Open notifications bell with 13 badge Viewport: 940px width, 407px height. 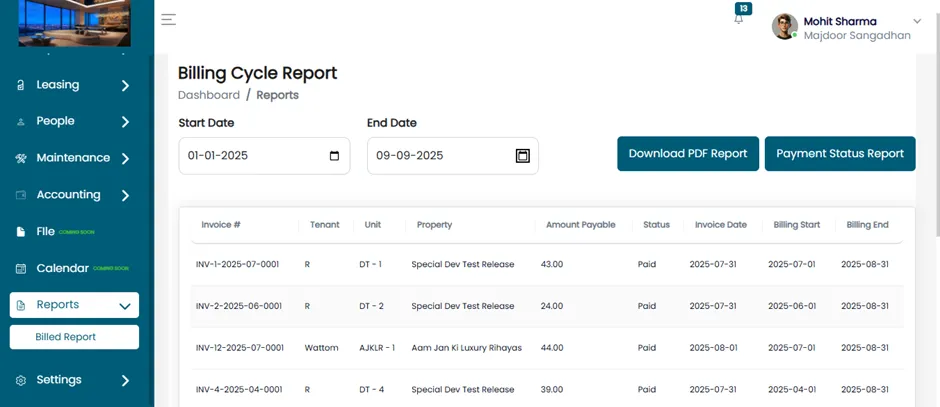tap(739, 19)
